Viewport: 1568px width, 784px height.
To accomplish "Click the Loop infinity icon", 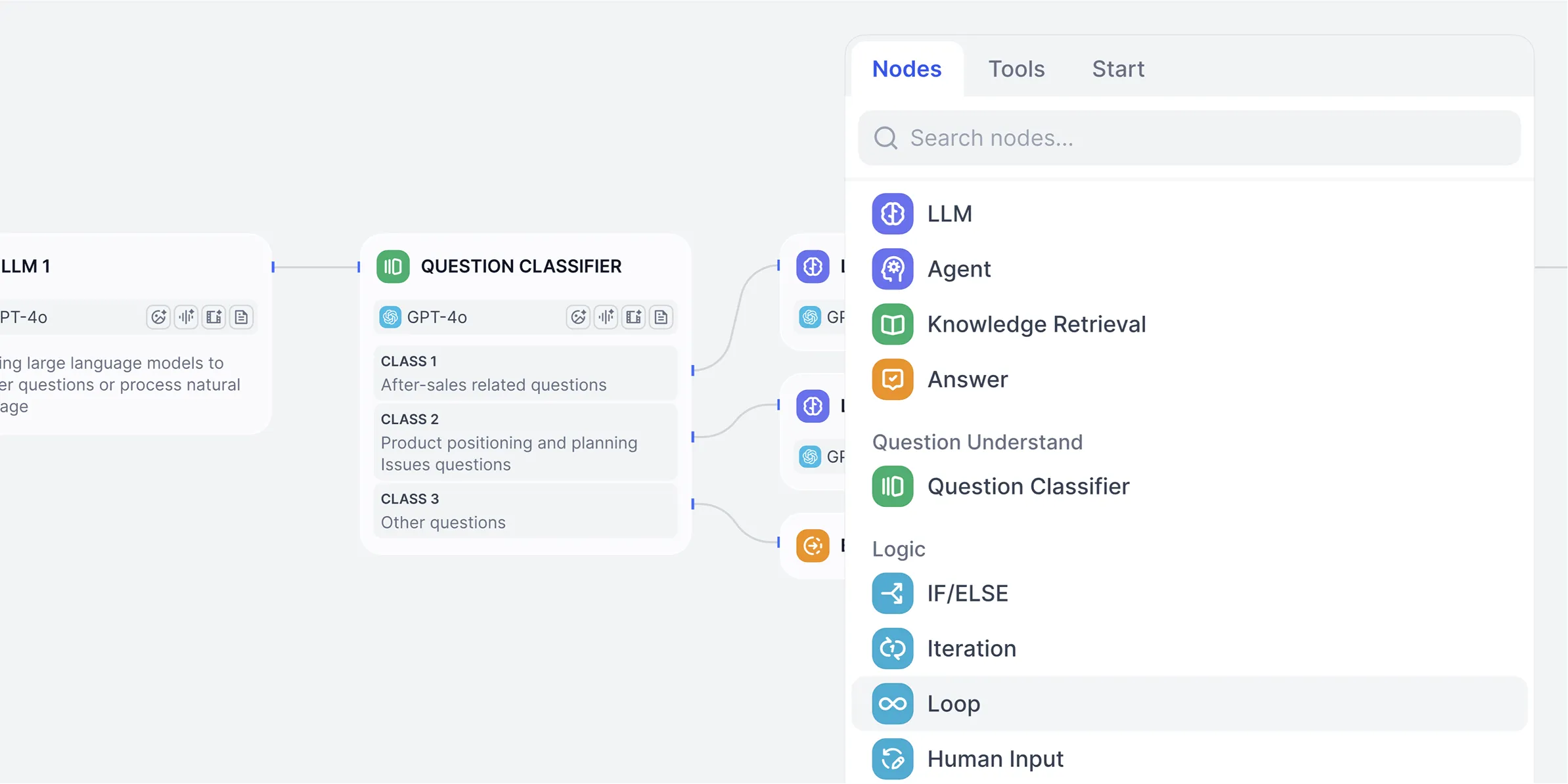I will pos(892,703).
